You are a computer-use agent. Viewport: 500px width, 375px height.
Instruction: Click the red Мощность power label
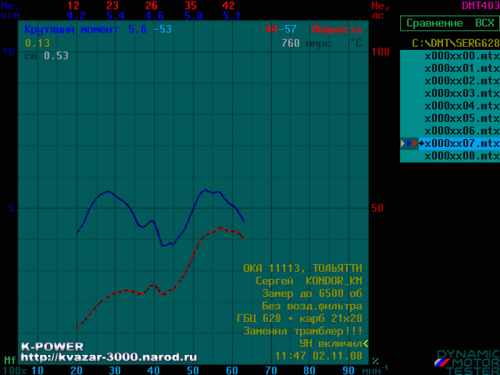click(x=337, y=29)
